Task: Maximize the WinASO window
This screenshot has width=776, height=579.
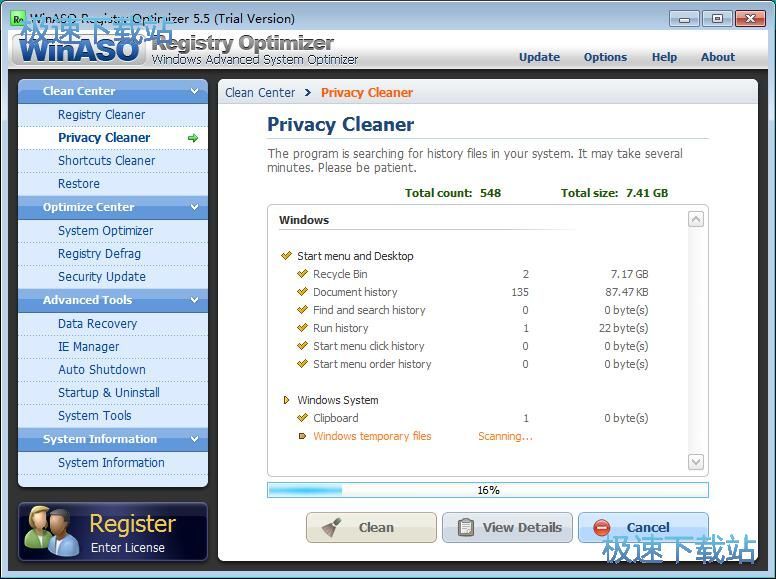Action: [717, 19]
